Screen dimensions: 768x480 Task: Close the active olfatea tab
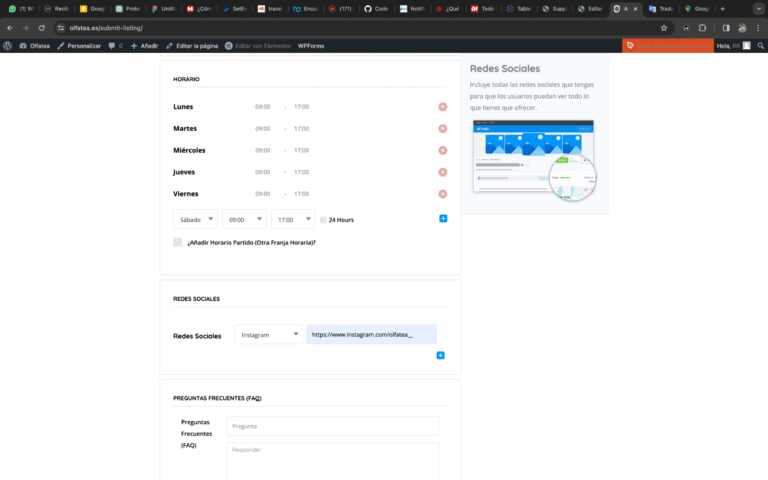click(x=636, y=9)
